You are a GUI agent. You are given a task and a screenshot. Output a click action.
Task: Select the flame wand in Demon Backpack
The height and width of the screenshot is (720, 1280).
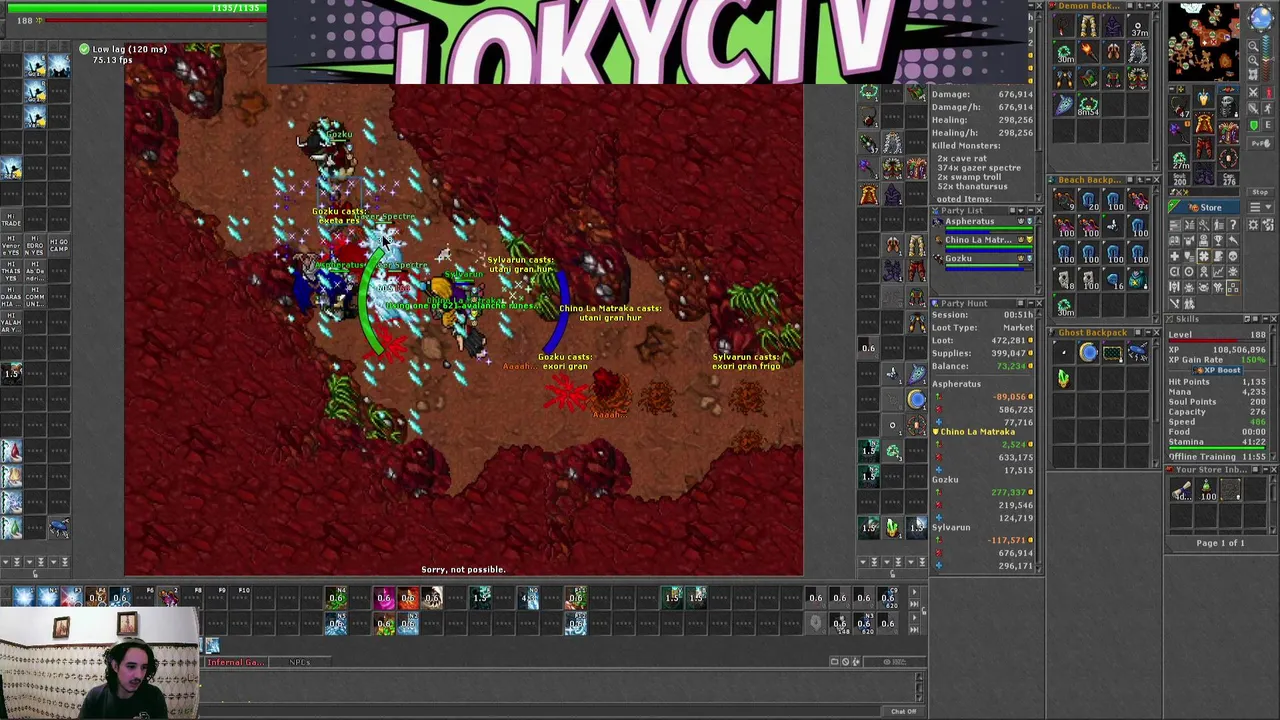pyautogui.click(x=1088, y=51)
